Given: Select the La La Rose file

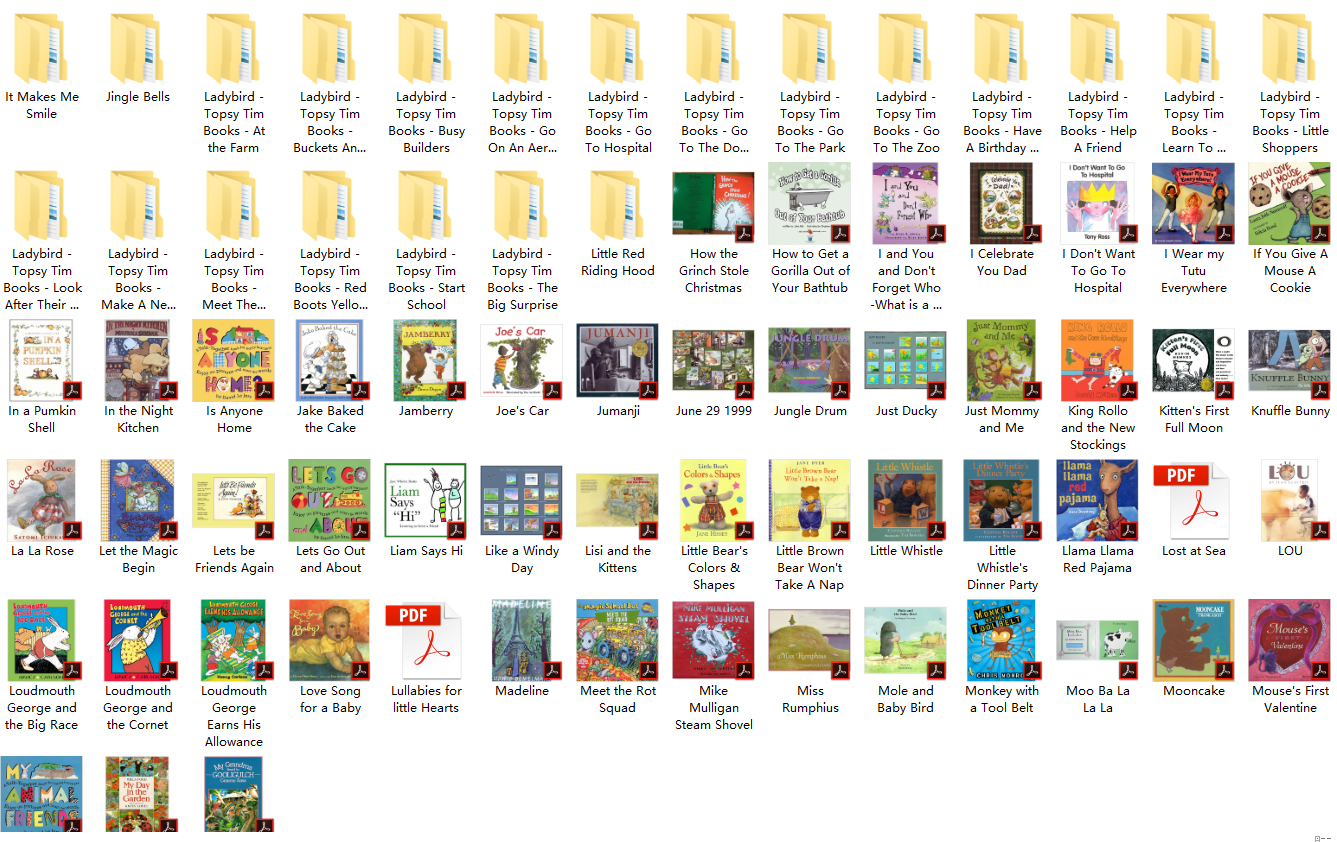Looking at the screenshot, I should point(41,501).
